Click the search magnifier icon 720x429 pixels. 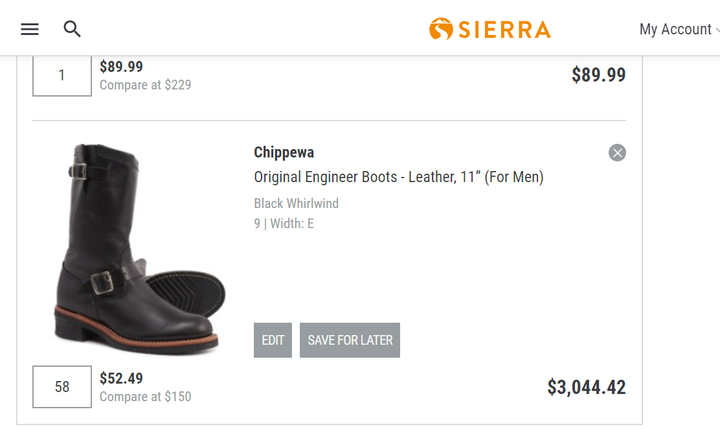(72, 29)
